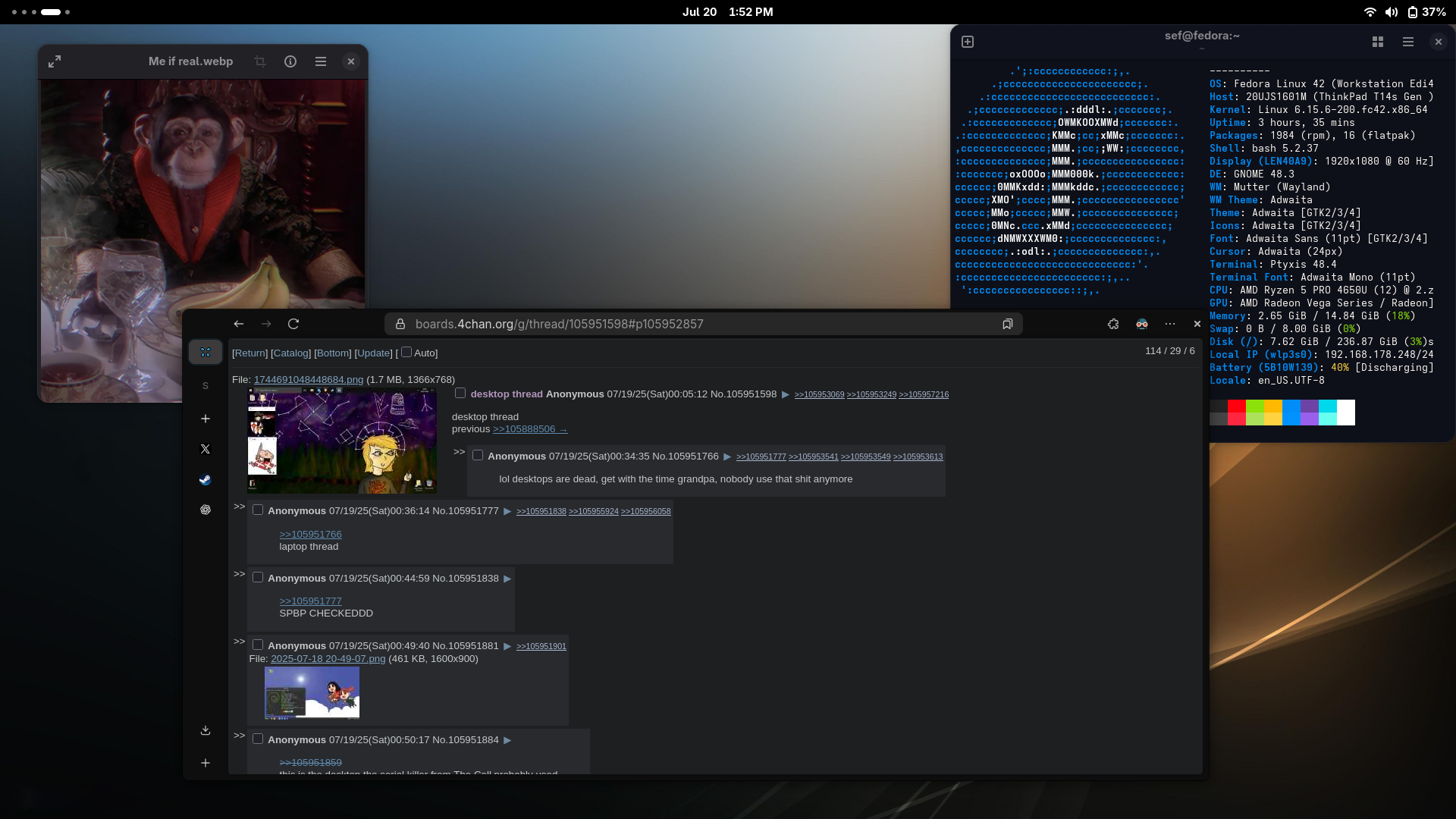Follow backlink >>105953249

(871, 395)
